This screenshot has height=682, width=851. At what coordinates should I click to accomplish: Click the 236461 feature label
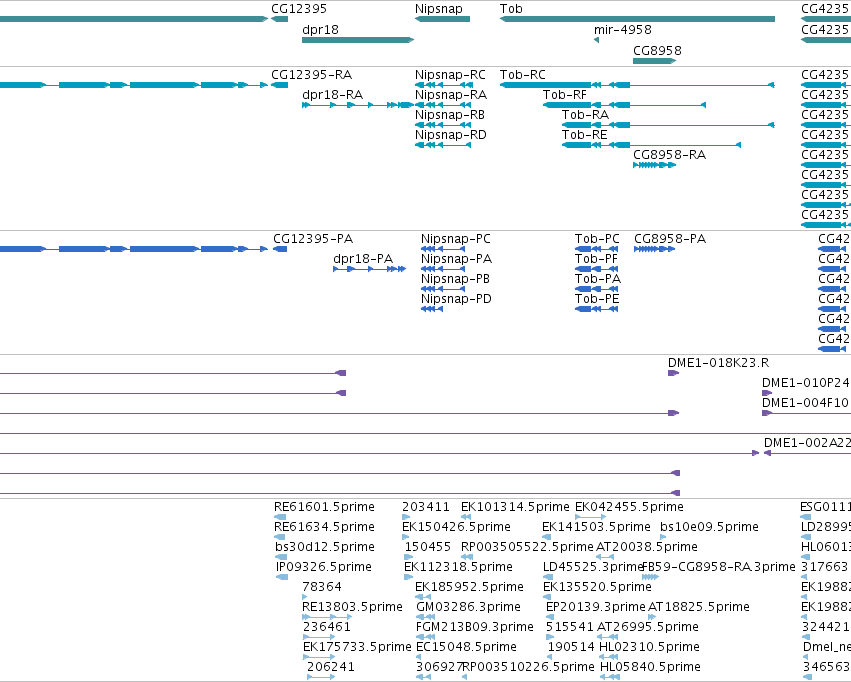(327, 627)
